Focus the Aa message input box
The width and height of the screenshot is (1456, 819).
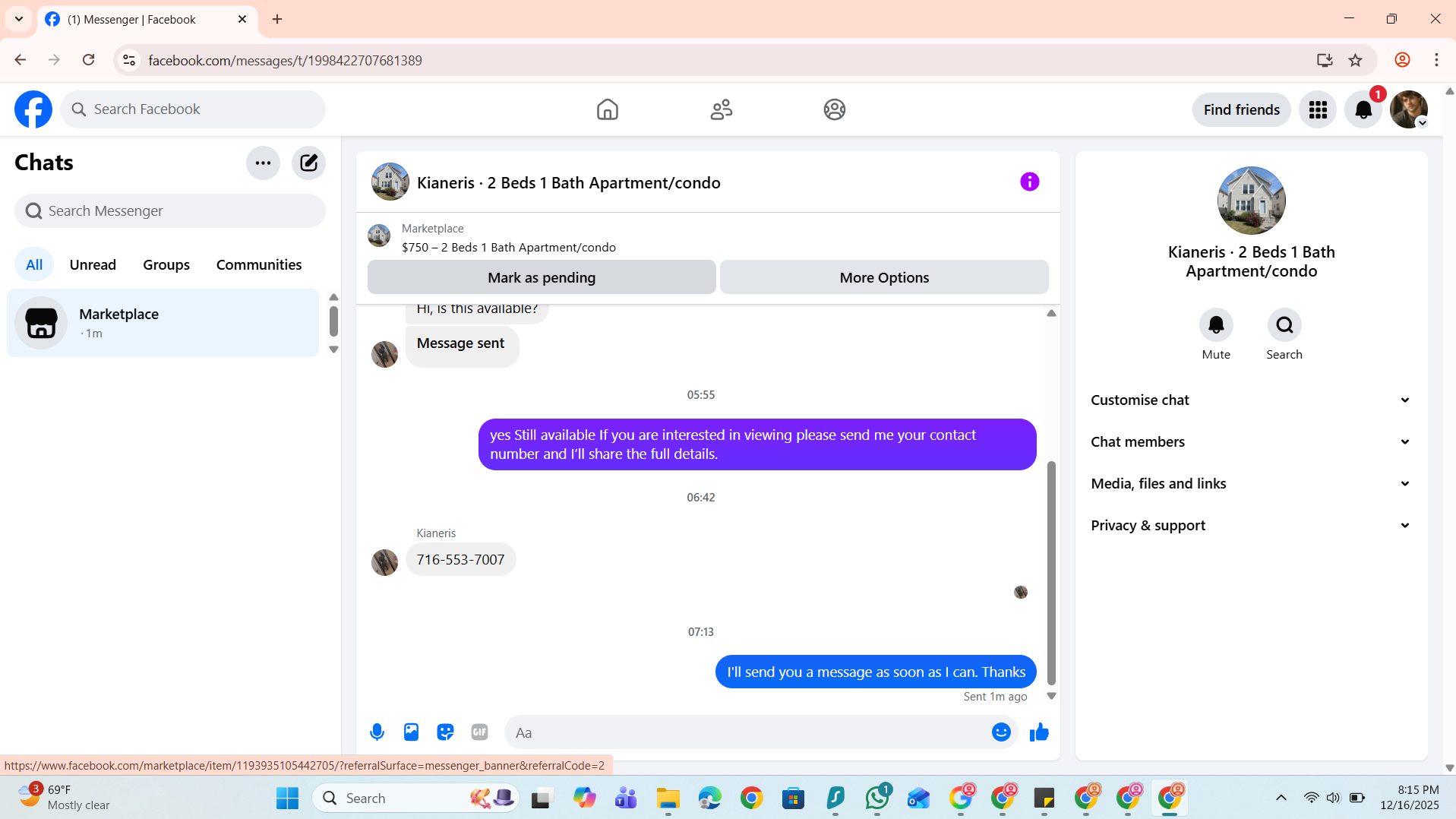point(748,732)
